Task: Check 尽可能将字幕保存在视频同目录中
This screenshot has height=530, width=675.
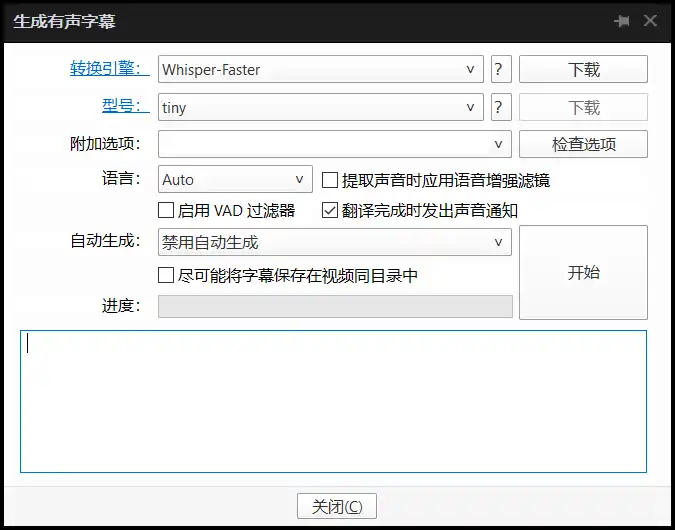Action: [x=167, y=275]
